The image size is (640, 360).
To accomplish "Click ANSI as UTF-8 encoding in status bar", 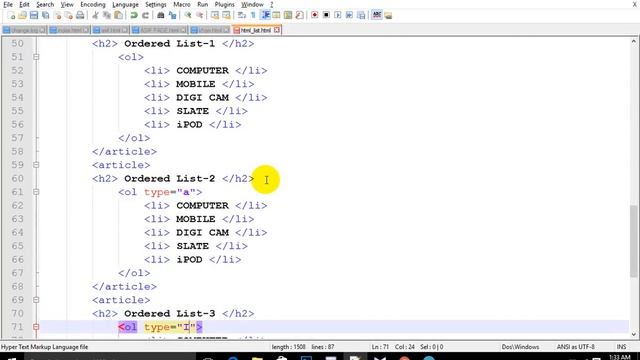I will (x=576, y=347).
